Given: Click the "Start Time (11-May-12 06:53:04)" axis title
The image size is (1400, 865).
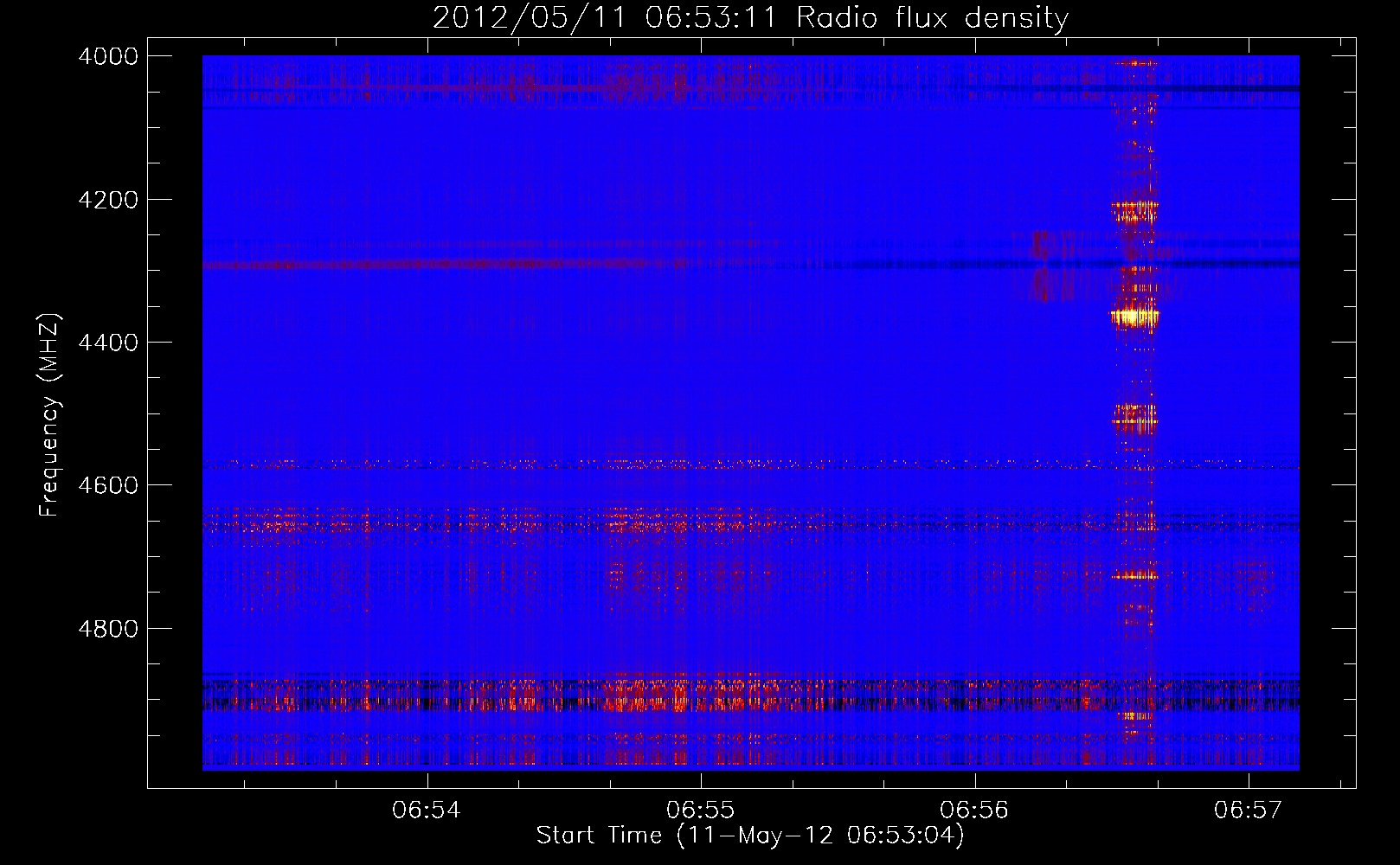Looking at the screenshot, I should click(750, 836).
